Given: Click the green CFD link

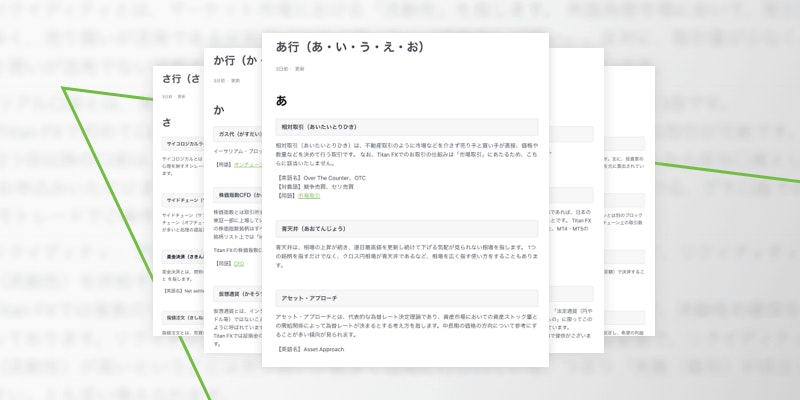Looking at the screenshot, I should pyautogui.click(x=239, y=265).
